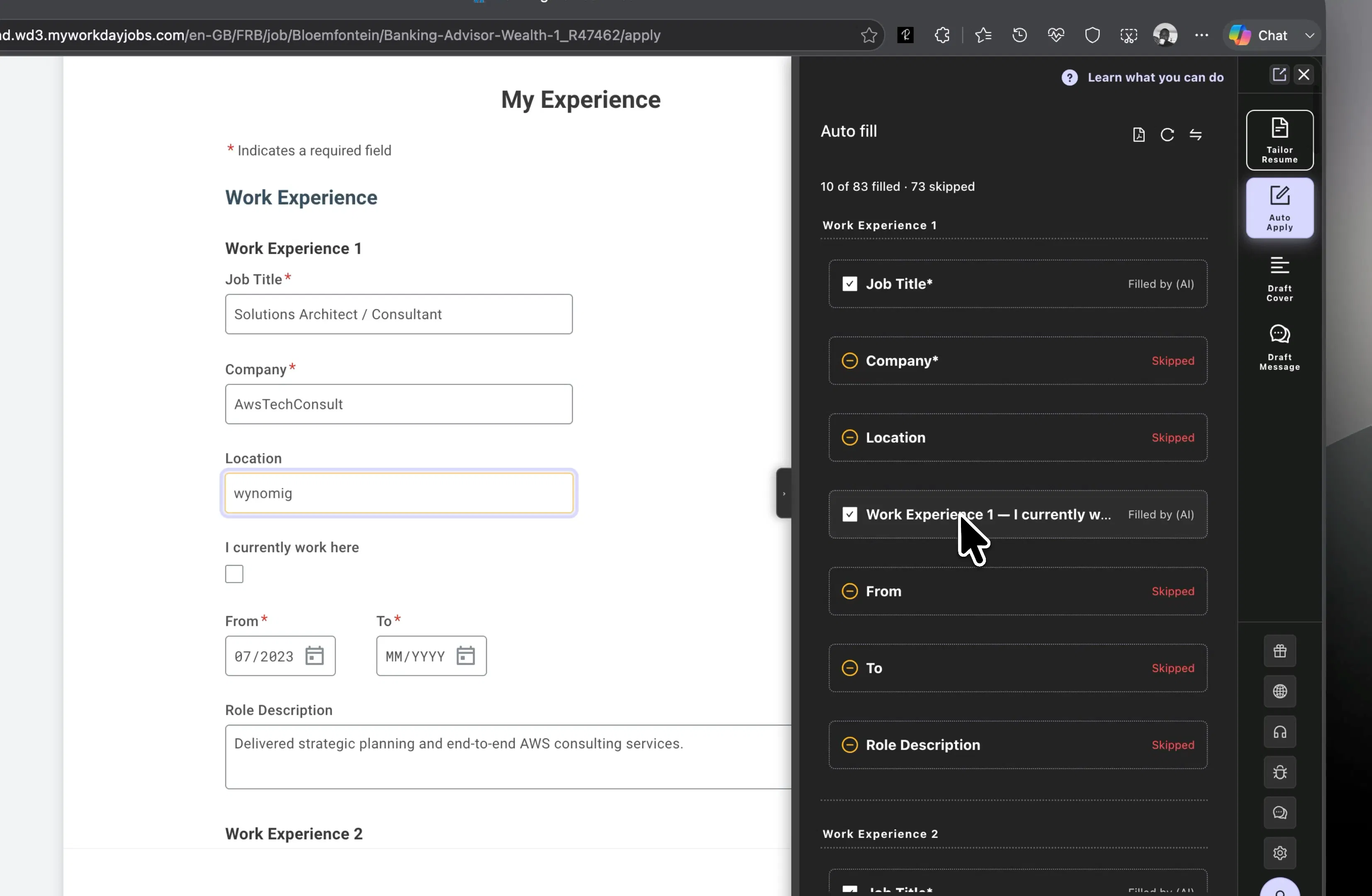Click the Role Description text area
Viewport: 1372px width, 896px height.
pos(508,757)
